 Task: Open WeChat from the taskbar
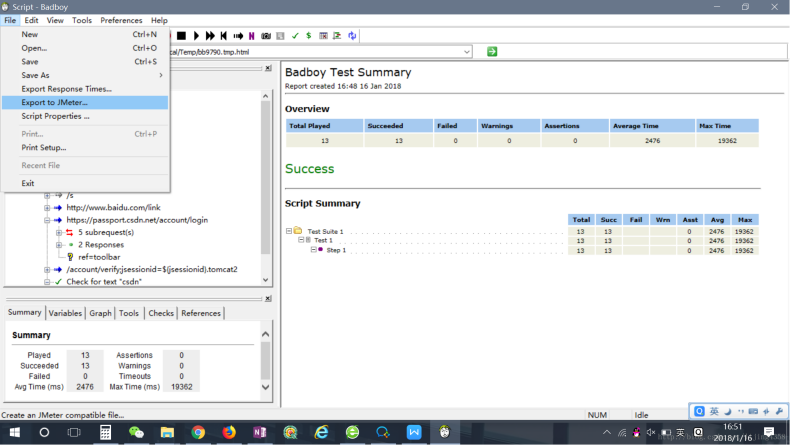[136, 432]
